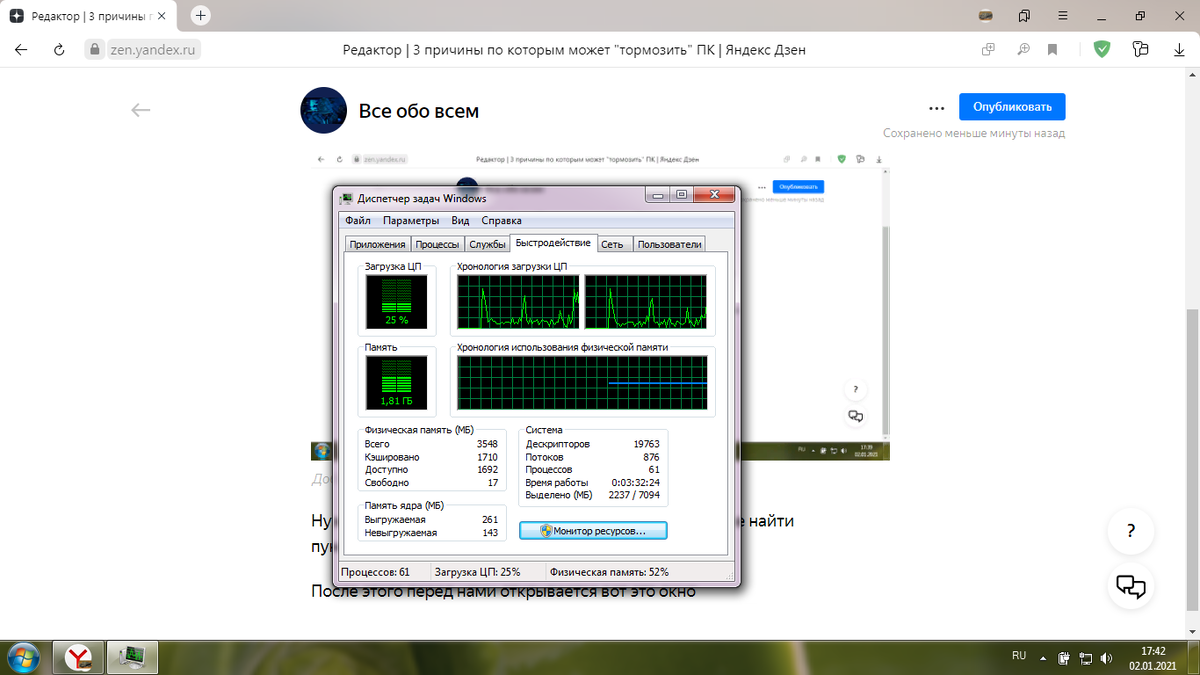The height and width of the screenshot is (675, 1200).
Task: Open the Параметры menu
Action: (411, 220)
